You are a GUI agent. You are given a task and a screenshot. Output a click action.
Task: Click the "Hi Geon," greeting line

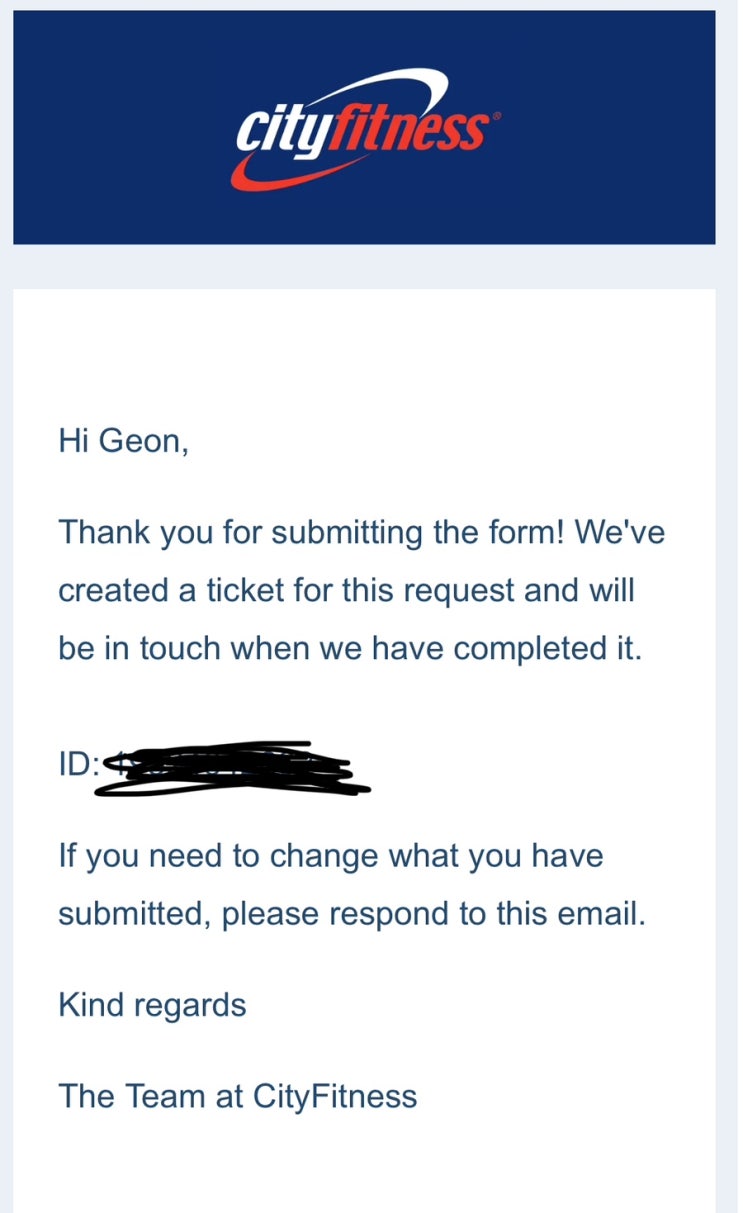(x=123, y=440)
